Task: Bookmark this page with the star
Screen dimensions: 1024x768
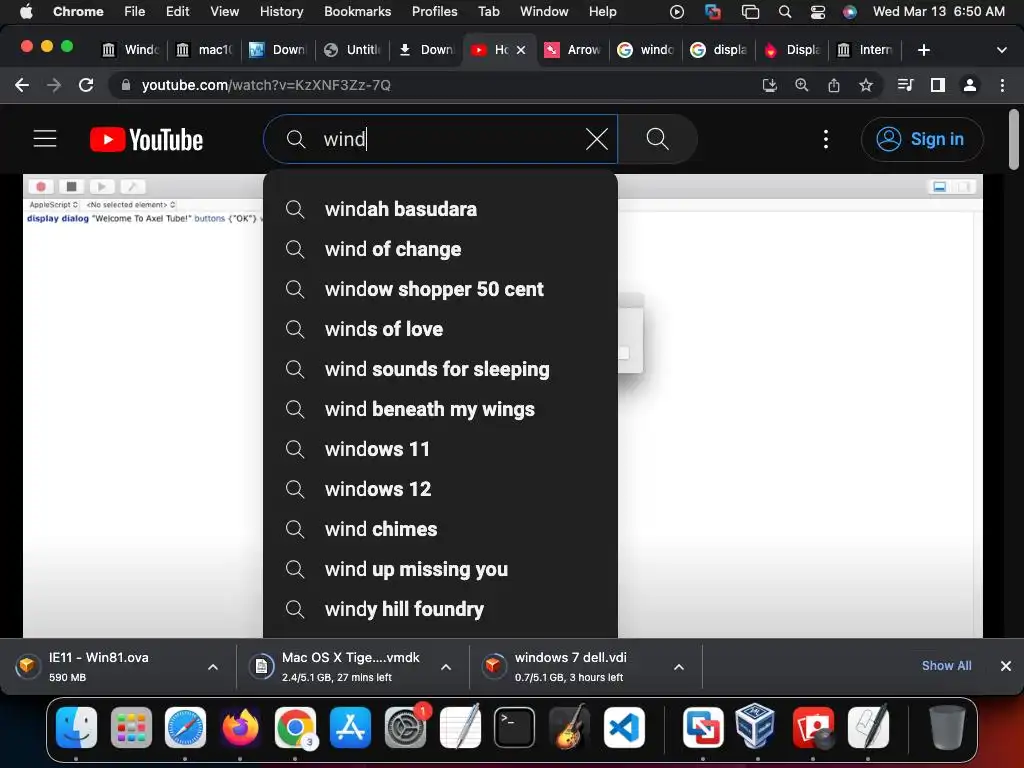Action: pos(865,85)
